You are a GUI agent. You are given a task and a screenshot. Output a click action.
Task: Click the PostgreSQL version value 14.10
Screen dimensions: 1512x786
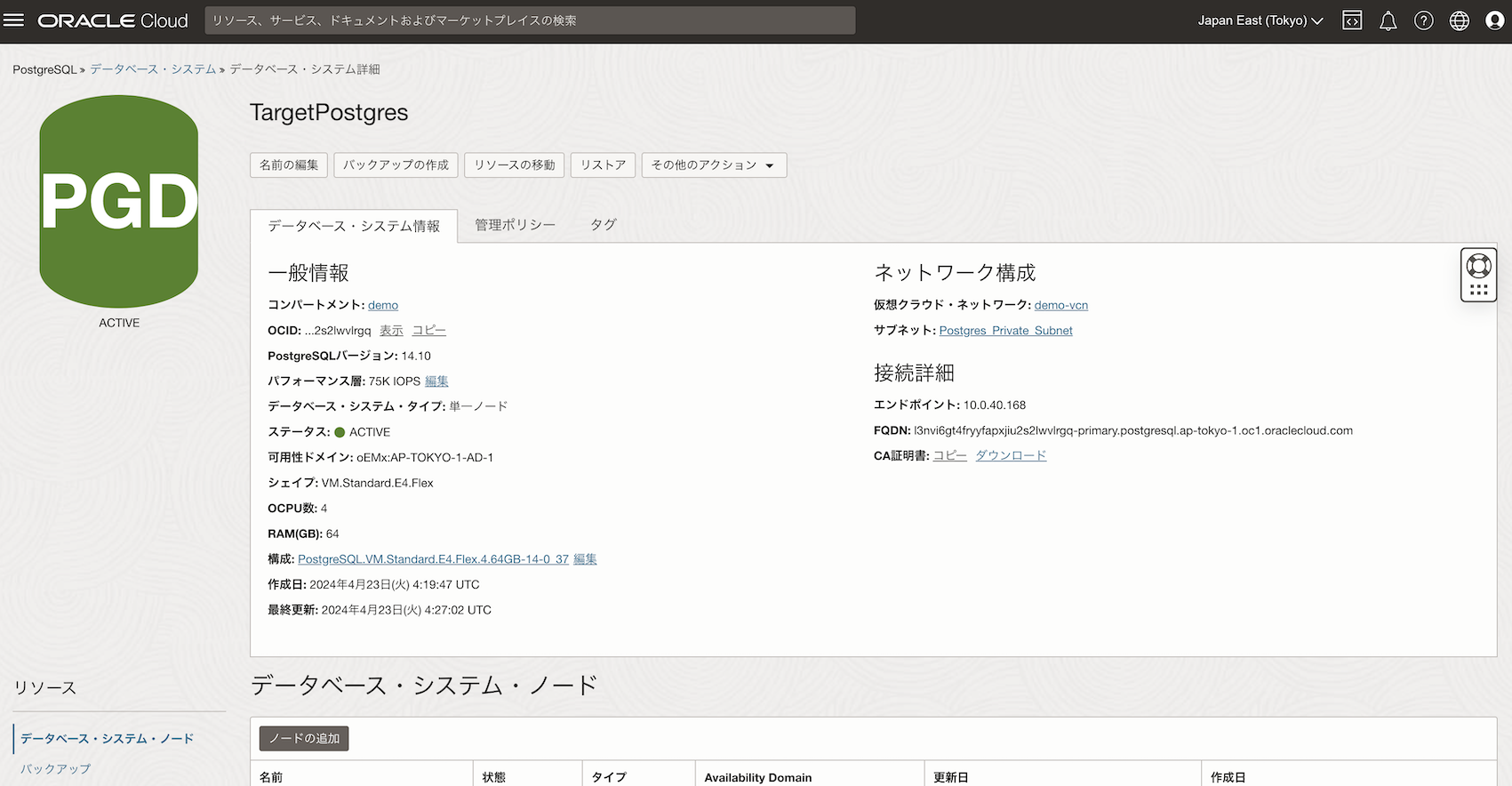point(416,356)
